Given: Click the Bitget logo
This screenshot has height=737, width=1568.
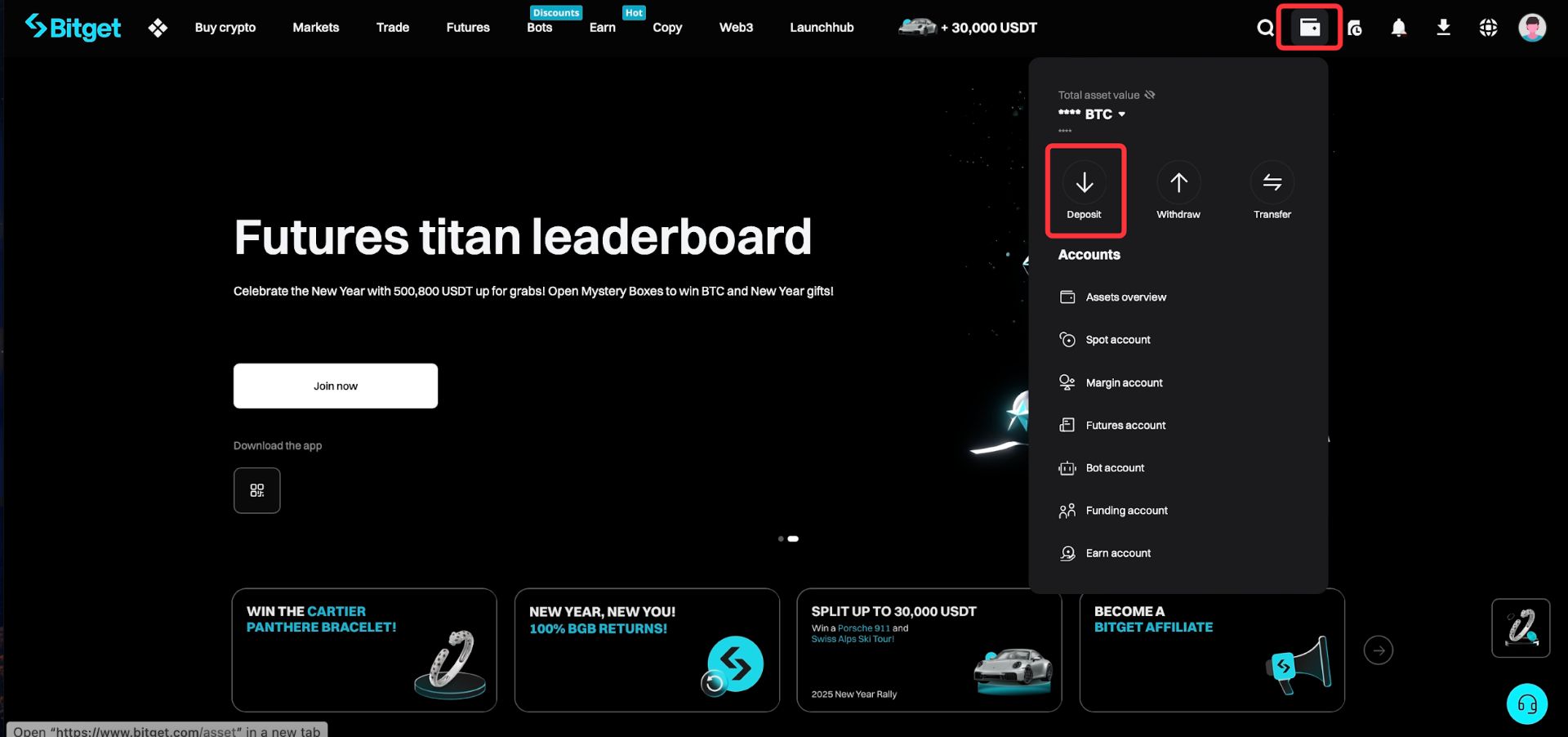Looking at the screenshot, I should [x=73, y=27].
